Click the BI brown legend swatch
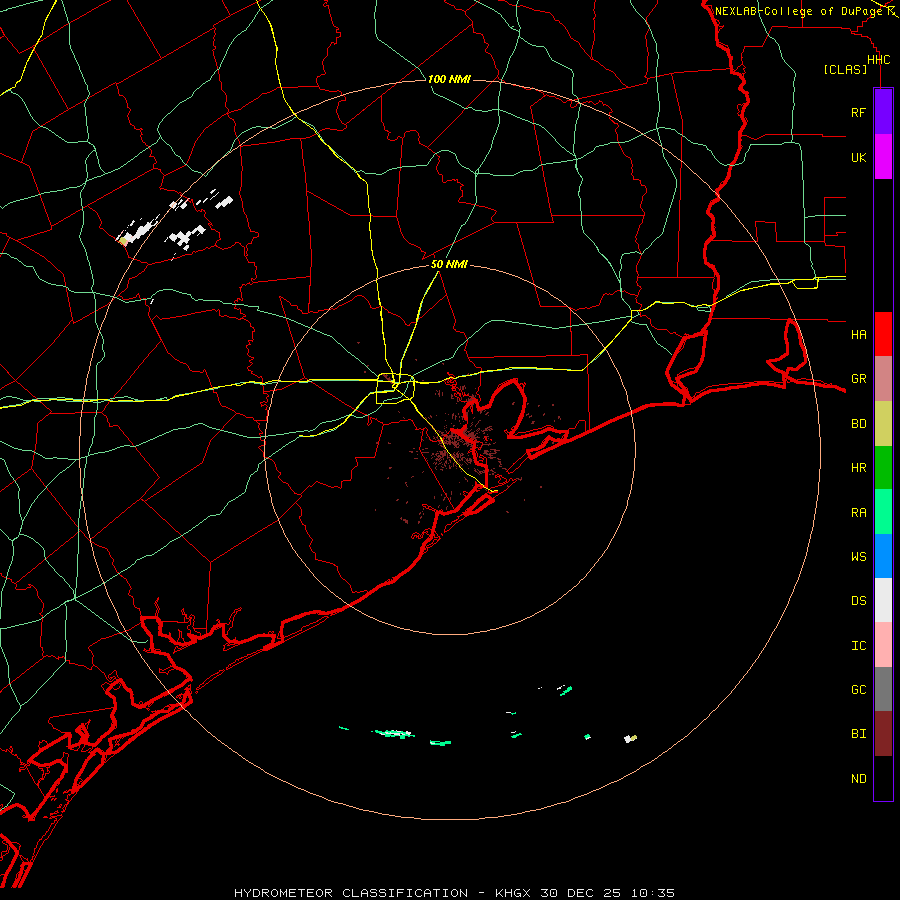Image resolution: width=900 pixels, height=900 pixels. click(883, 734)
